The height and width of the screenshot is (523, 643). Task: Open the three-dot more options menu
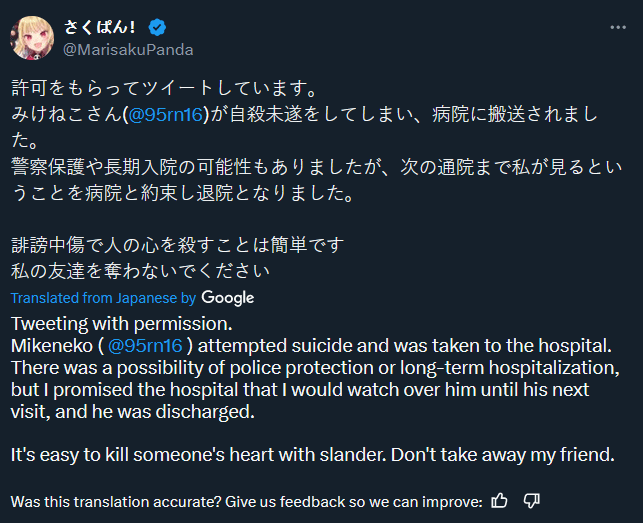pyautogui.click(x=618, y=27)
